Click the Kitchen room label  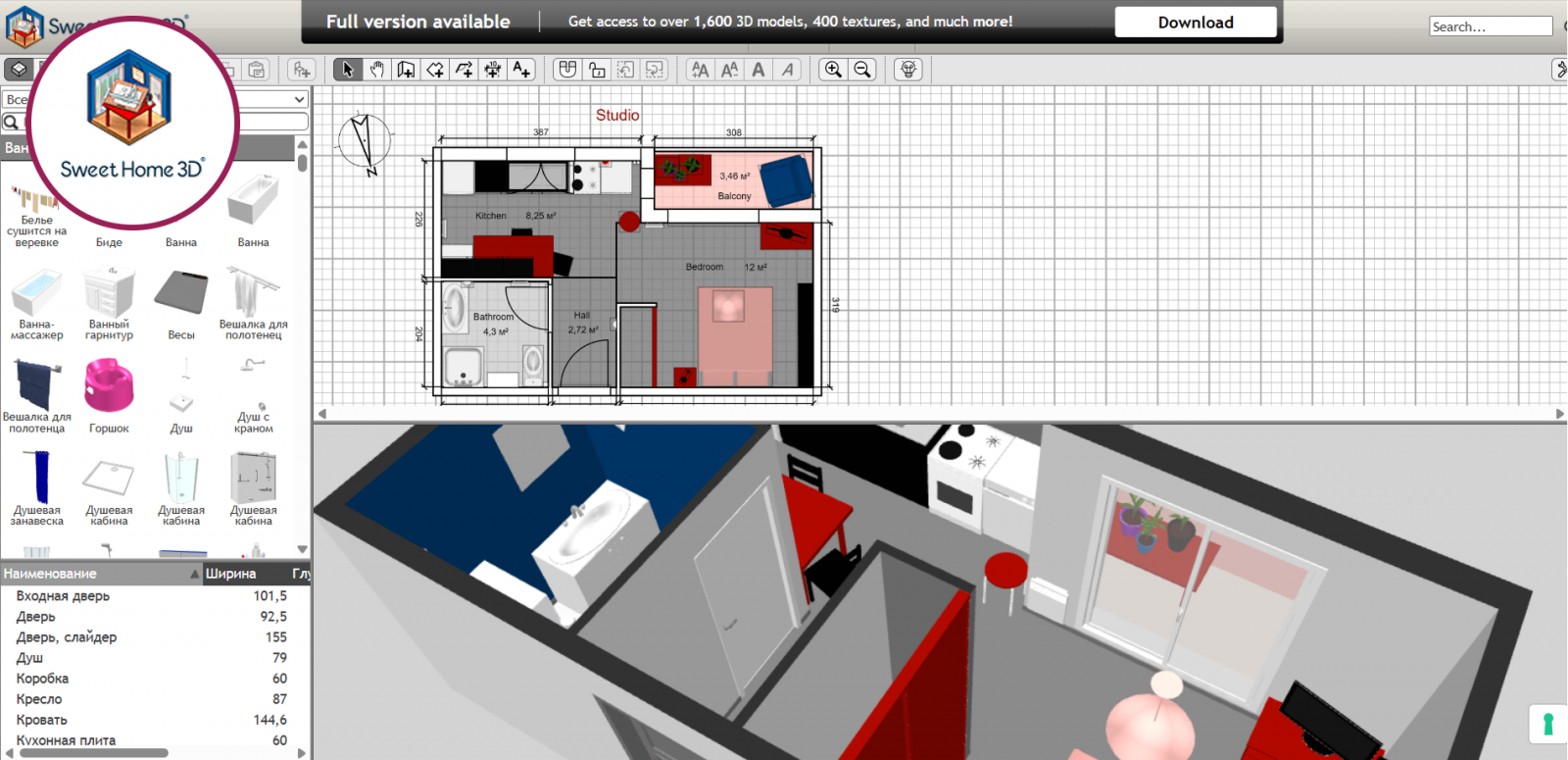click(x=491, y=216)
